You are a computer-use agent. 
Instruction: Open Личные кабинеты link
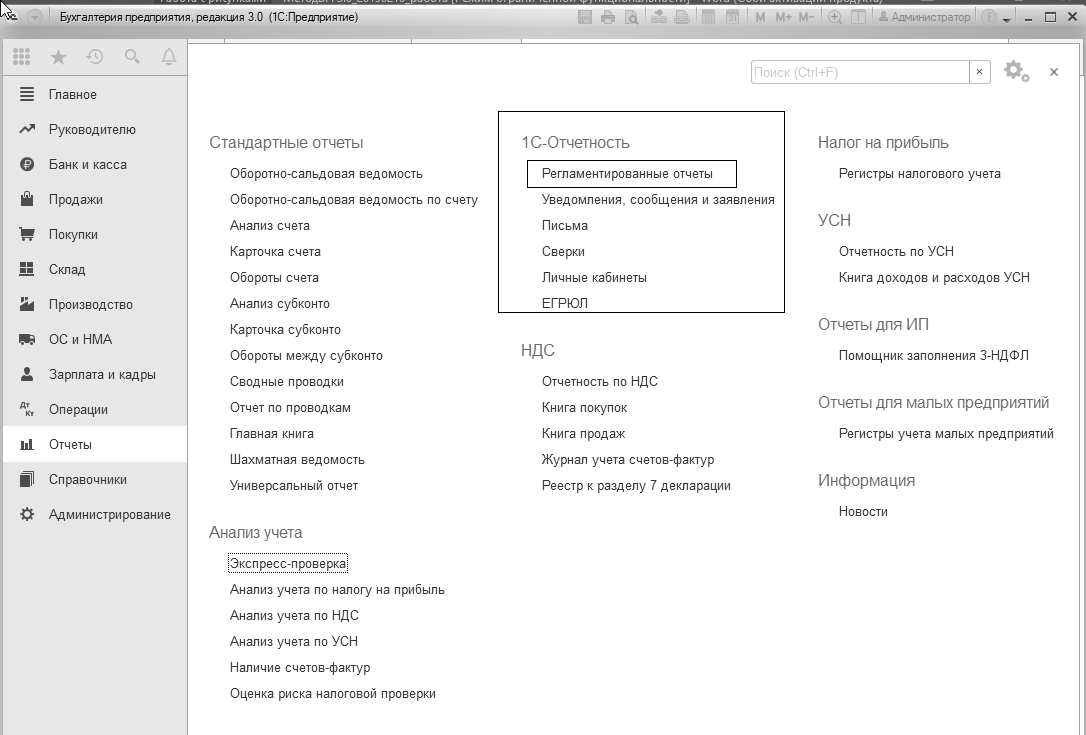tap(594, 278)
